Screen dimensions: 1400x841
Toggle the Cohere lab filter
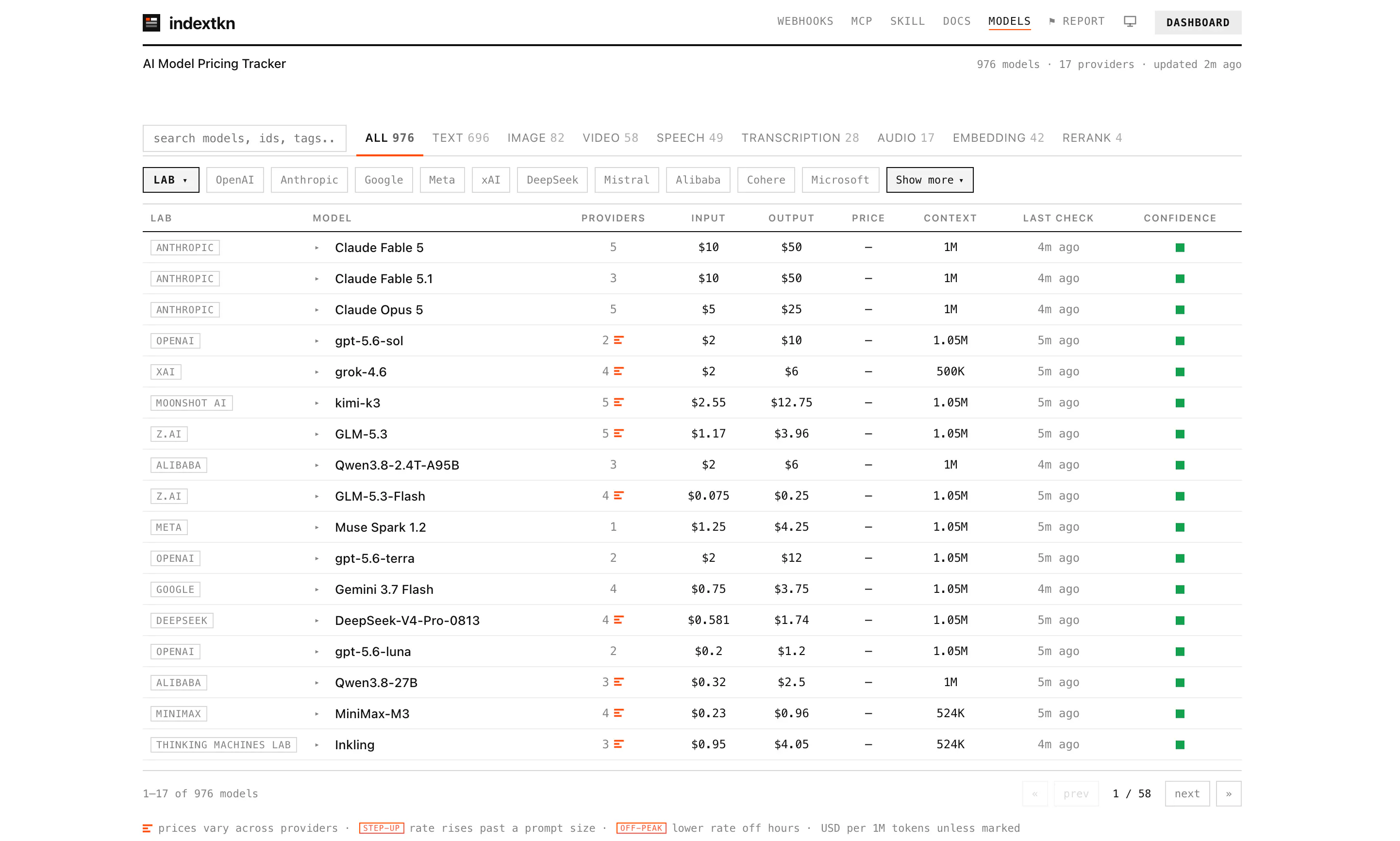(x=766, y=180)
